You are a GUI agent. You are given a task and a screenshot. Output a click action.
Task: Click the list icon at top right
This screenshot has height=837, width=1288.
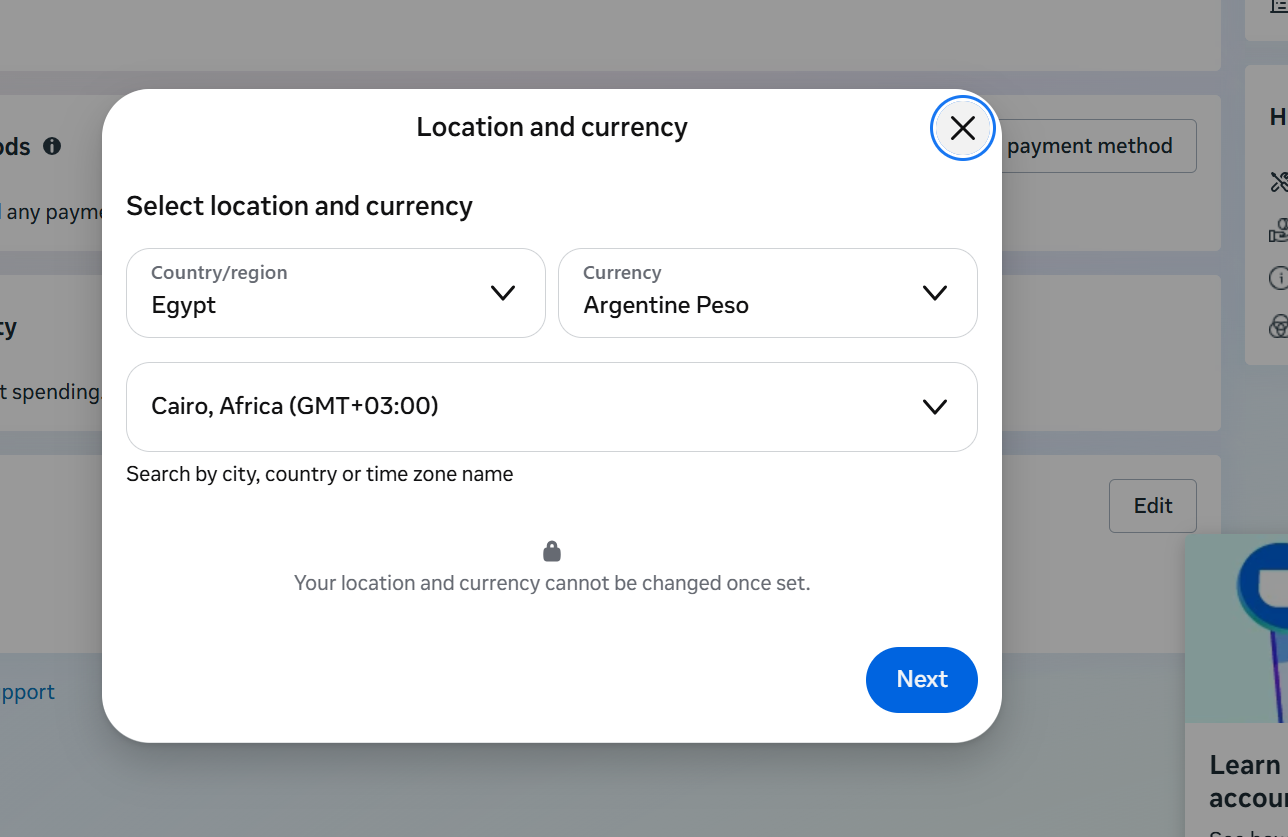click(x=1279, y=6)
